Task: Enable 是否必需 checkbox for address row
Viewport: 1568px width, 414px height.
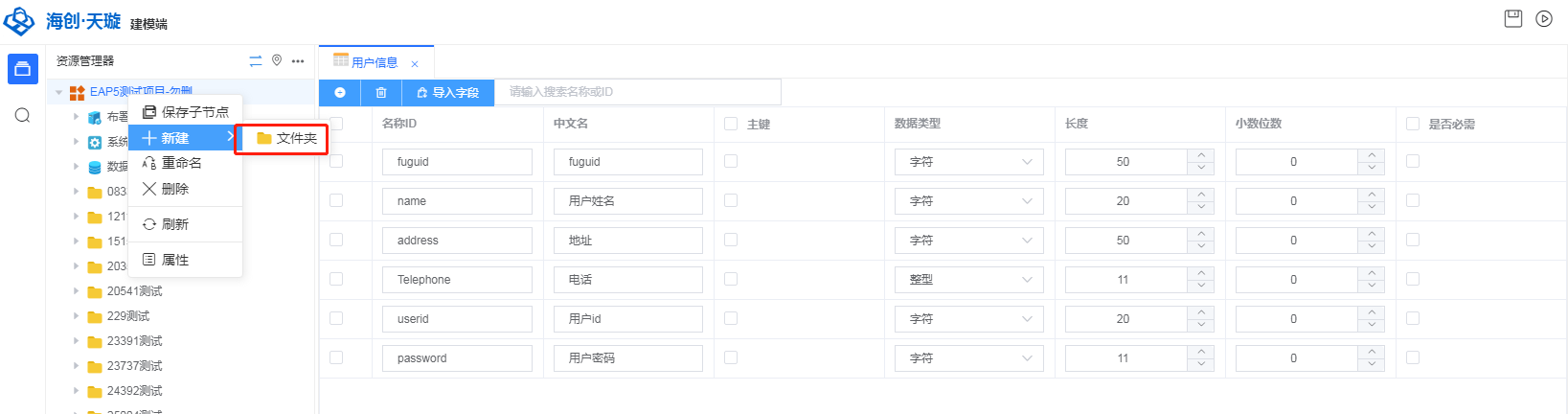Action: point(1413,241)
